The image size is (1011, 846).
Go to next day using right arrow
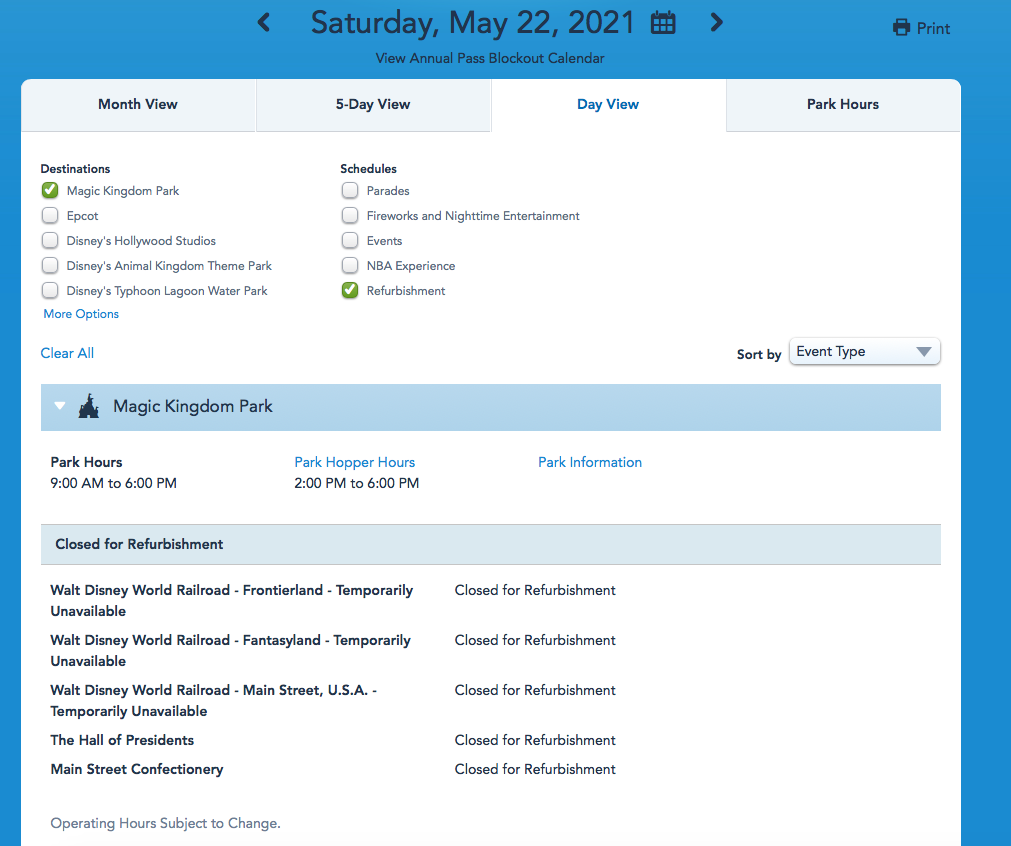[x=716, y=22]
